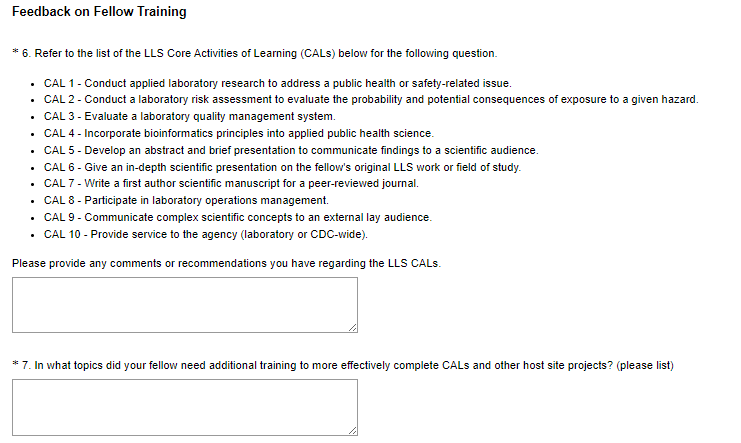Click the LLS CALs comments text box
This screenshot has height=443, width=741.
184,304
